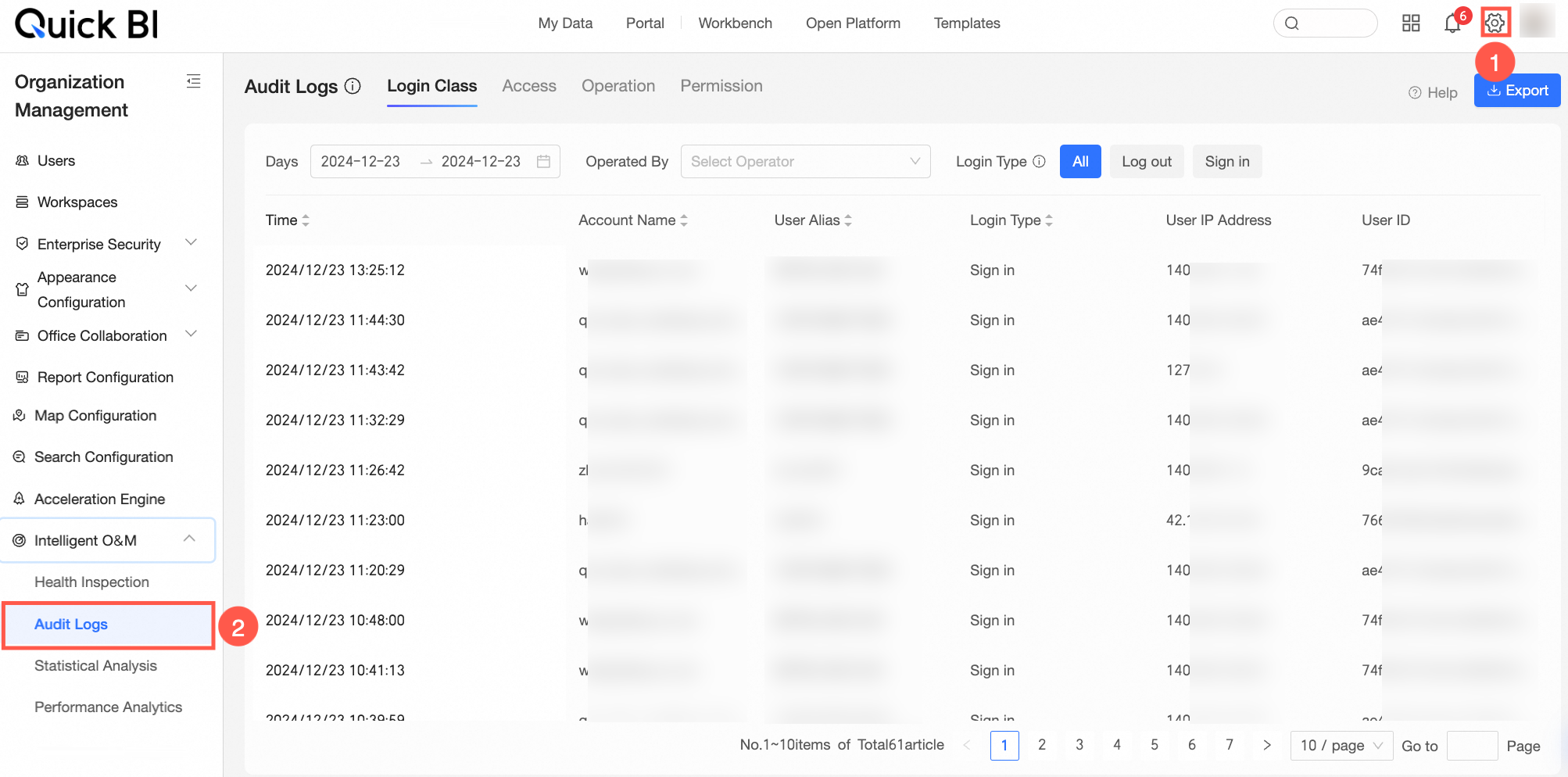Expand the Office Collaboration section
This screenshot has width=1568, height=777.
pyautogui.click(x=191, y=334)
